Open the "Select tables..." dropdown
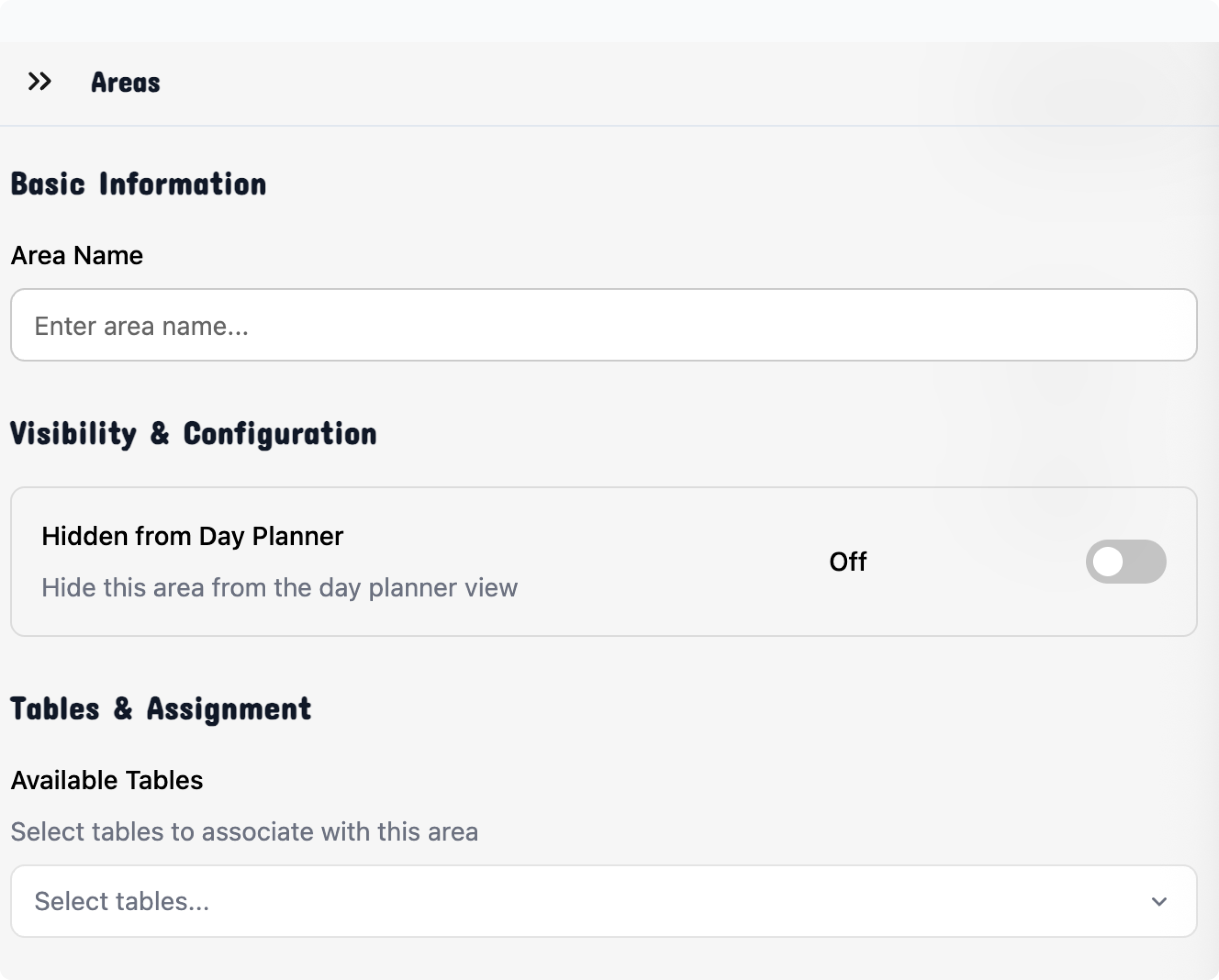Screen dimensions: 1219x980 point(603,901)
